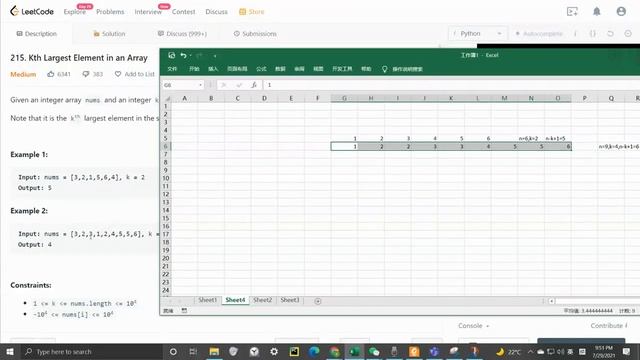Image resolution: width=640 pixels, height=360 pixels.
Task: Open the Contest page
Action: [x=183, y=12]
